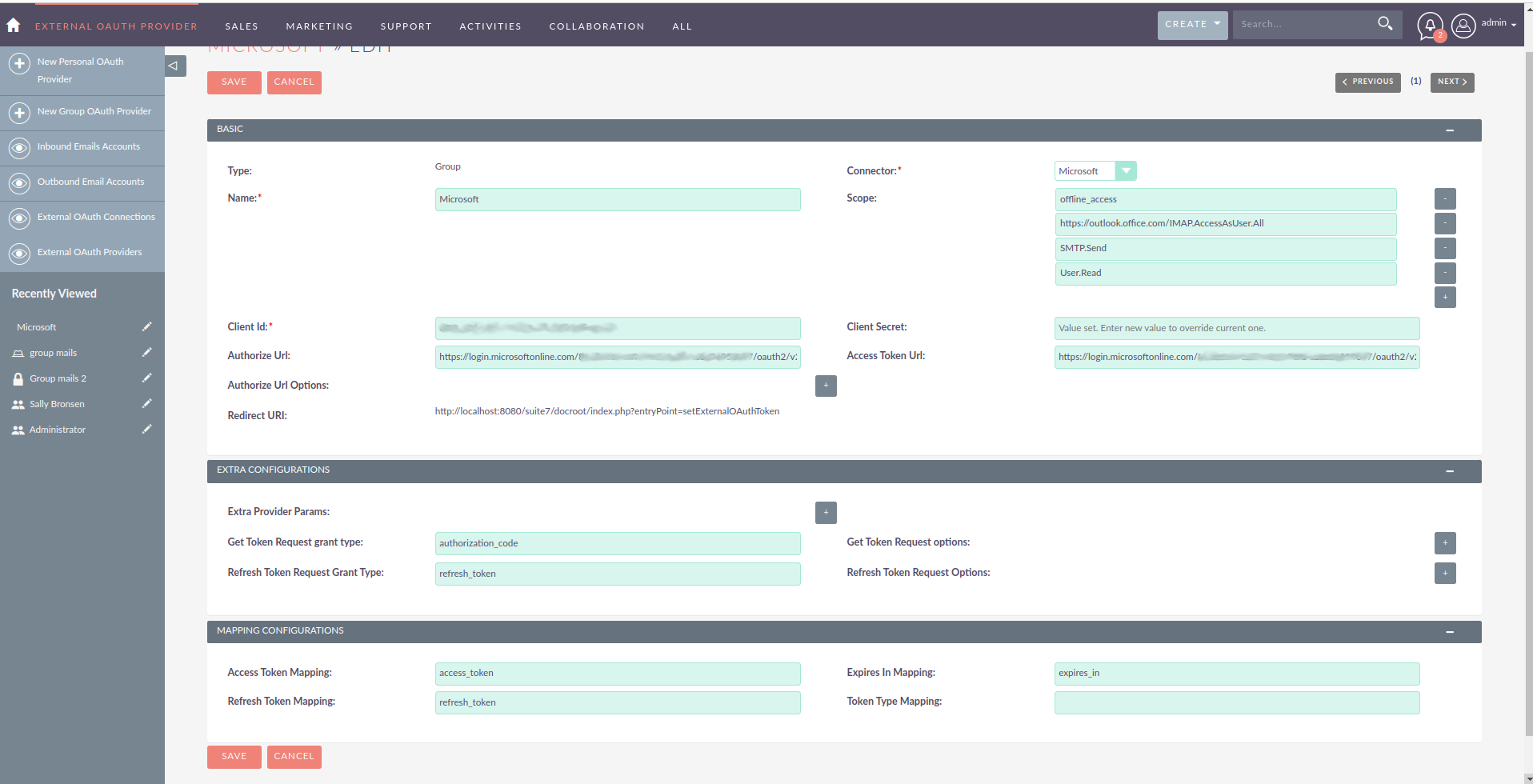Click the top Save button
Image resolution: width=1533 pixels, height=784 pixels.
[234, 82]
